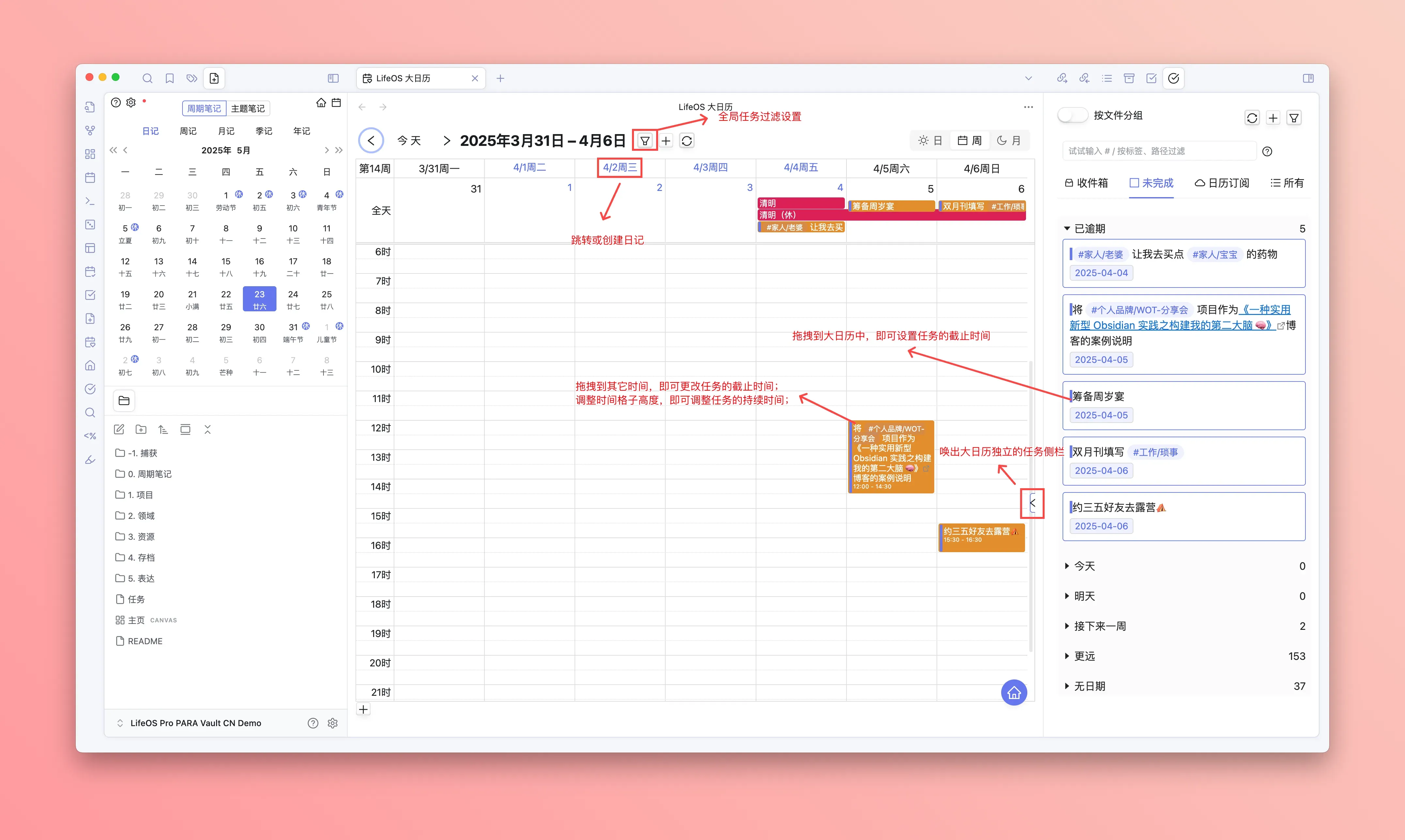This screenshot has width=1405, height=840.
Task: Go to previous week with circled arrow
Action: (371, 140)
